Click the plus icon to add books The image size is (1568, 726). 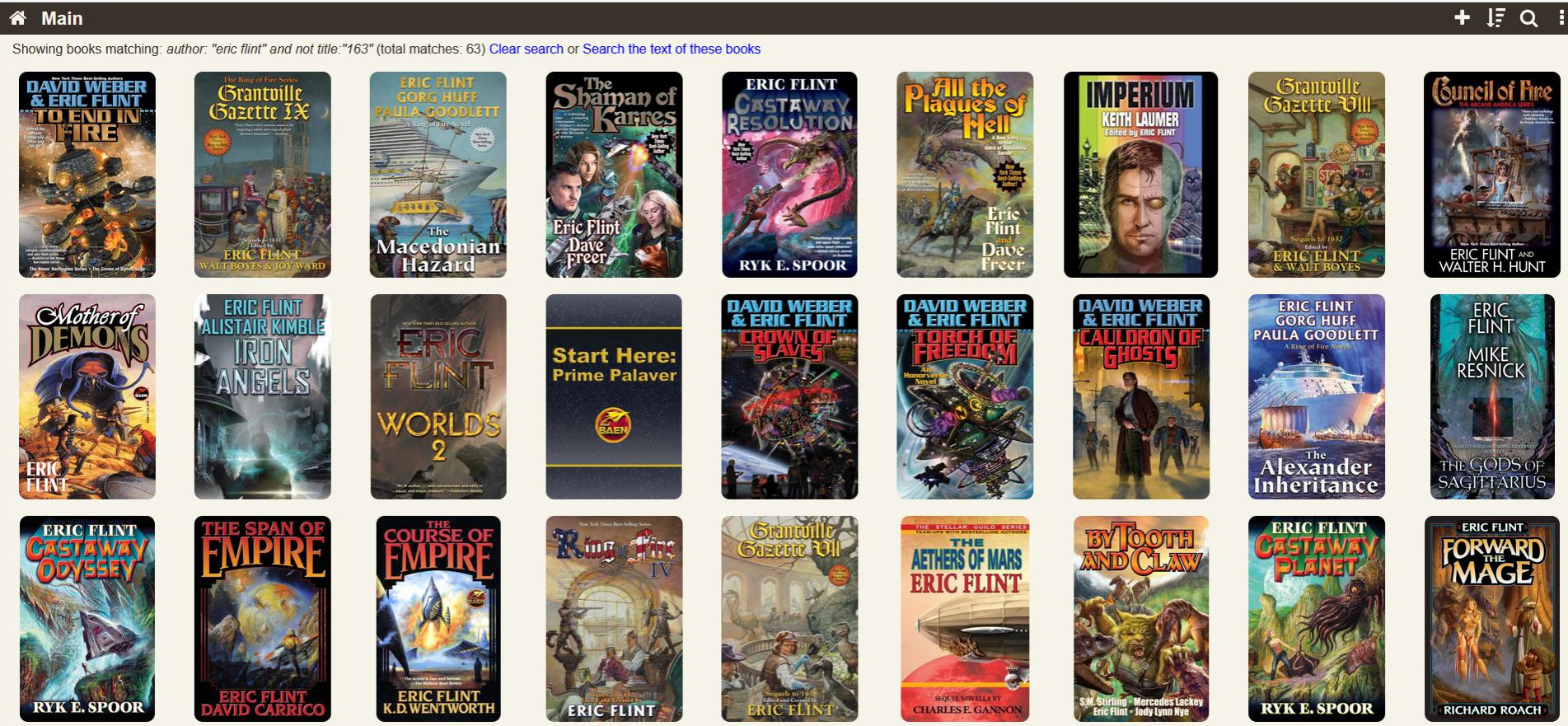[x=1462, y=18]
